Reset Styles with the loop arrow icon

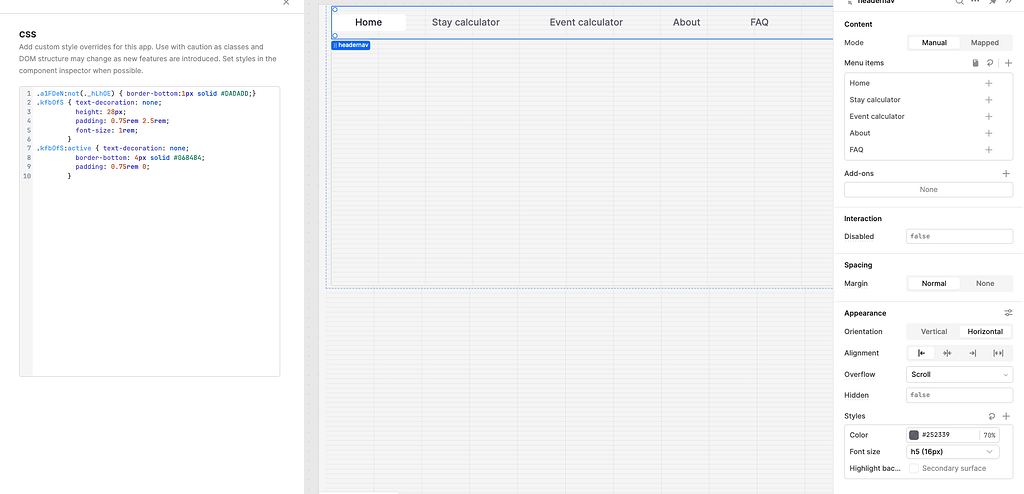click(992, 416)
